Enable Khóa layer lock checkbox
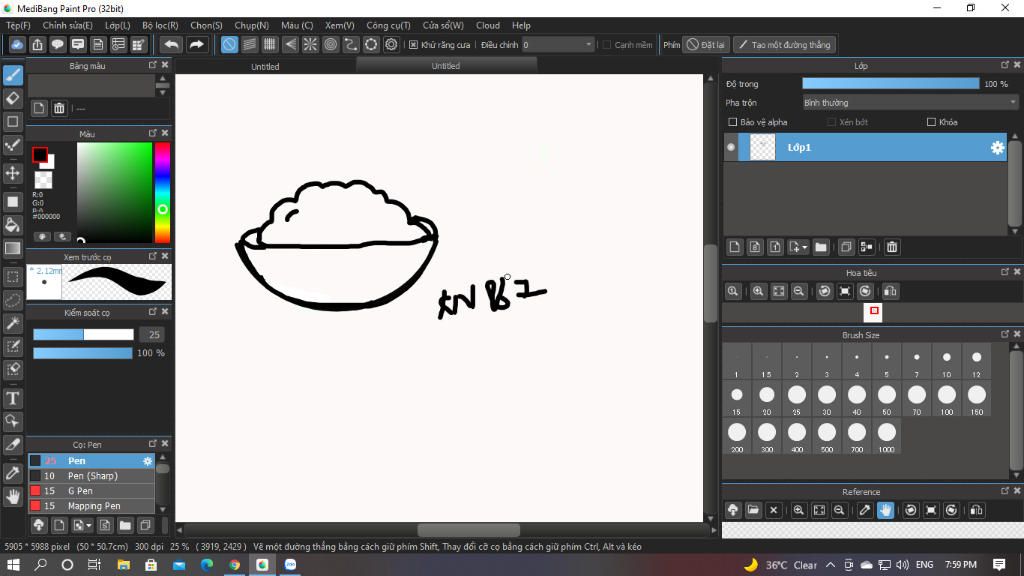Image resolution: width=1024 pixels, height=576 pixels. 931,122
